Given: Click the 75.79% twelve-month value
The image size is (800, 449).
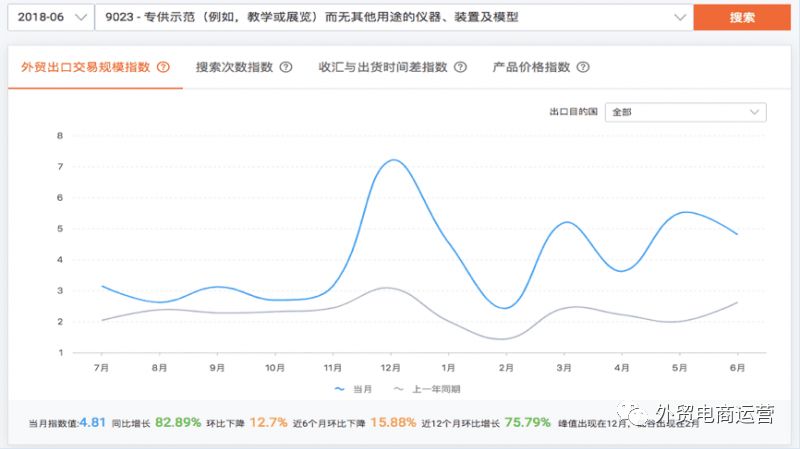Looking at the screenshot, I should 528,422.
